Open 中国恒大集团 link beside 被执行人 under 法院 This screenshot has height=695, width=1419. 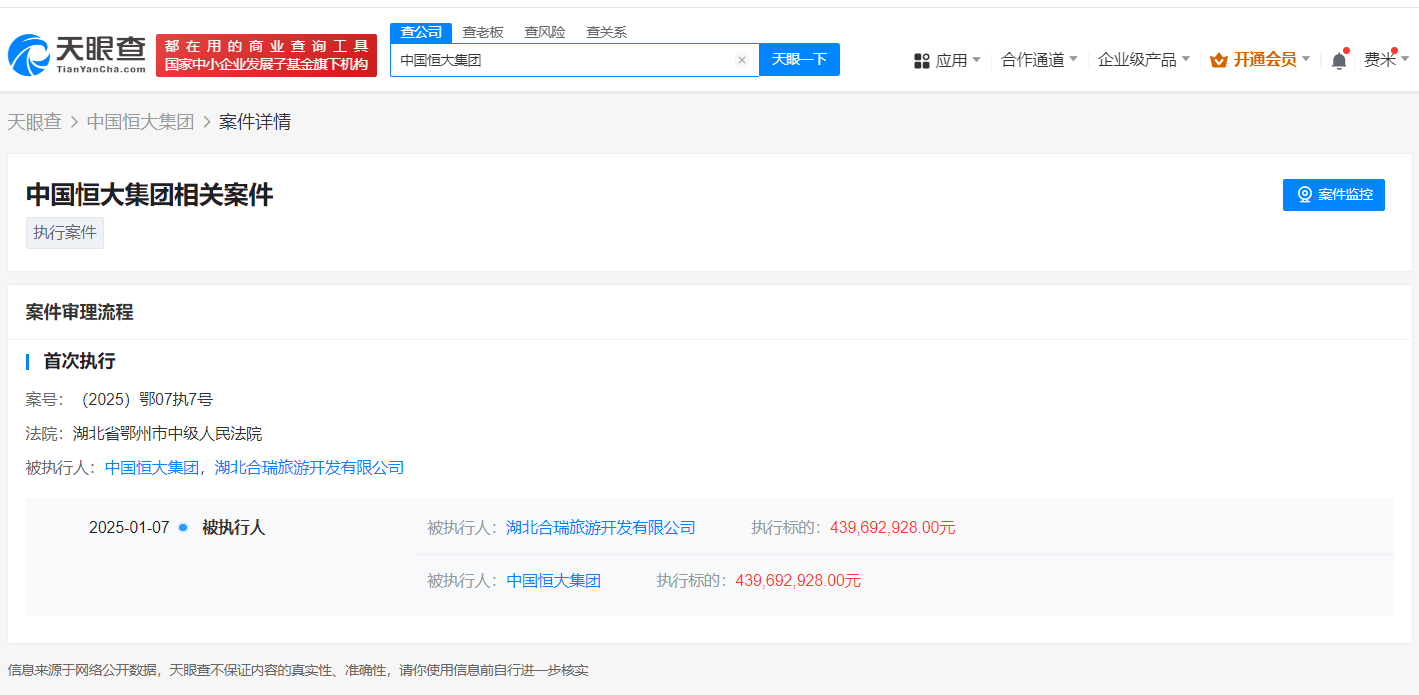152,467
